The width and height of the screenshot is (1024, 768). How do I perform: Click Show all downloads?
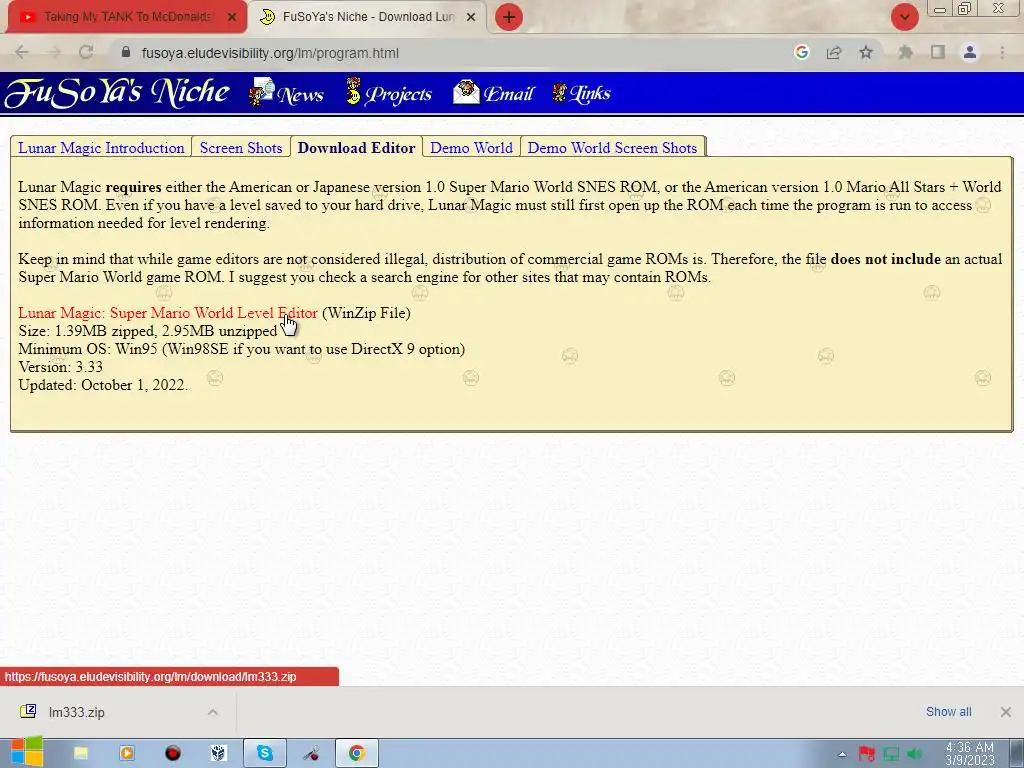tap(948, 712)
